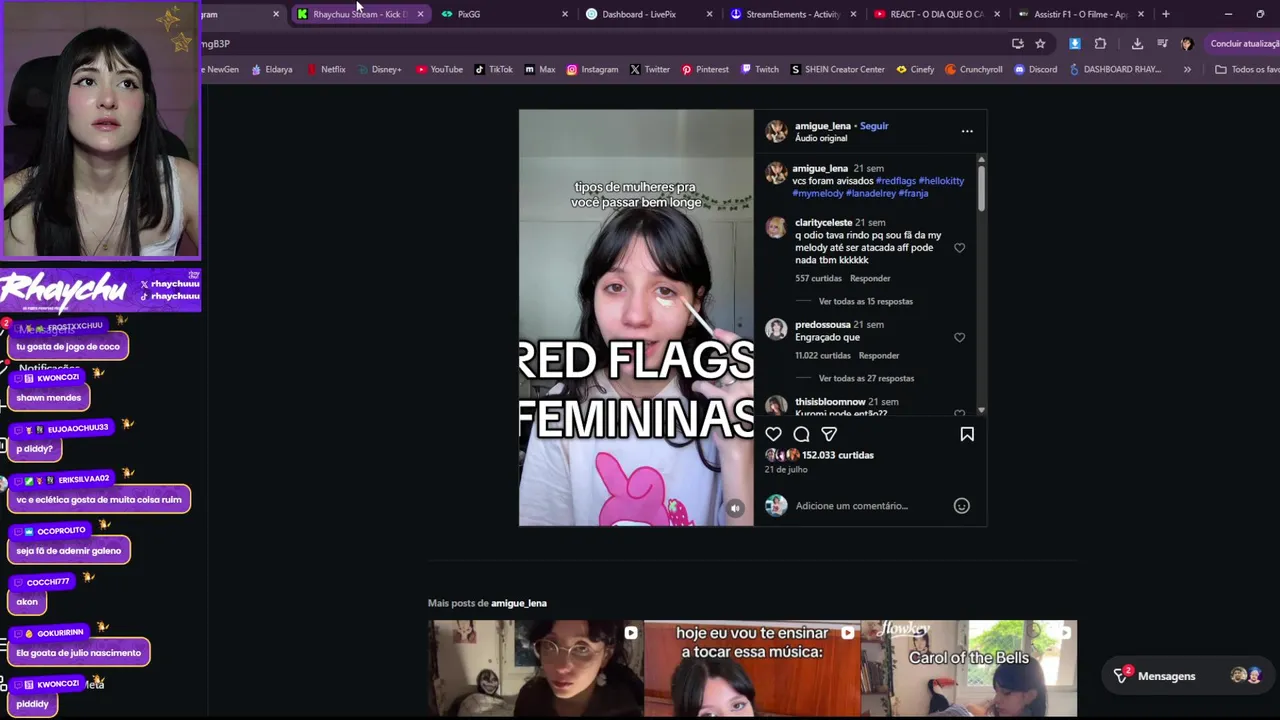Share the post with paper plane icon
The height and width of the screenshot is (720, 1280).
(x=829, y=434)
